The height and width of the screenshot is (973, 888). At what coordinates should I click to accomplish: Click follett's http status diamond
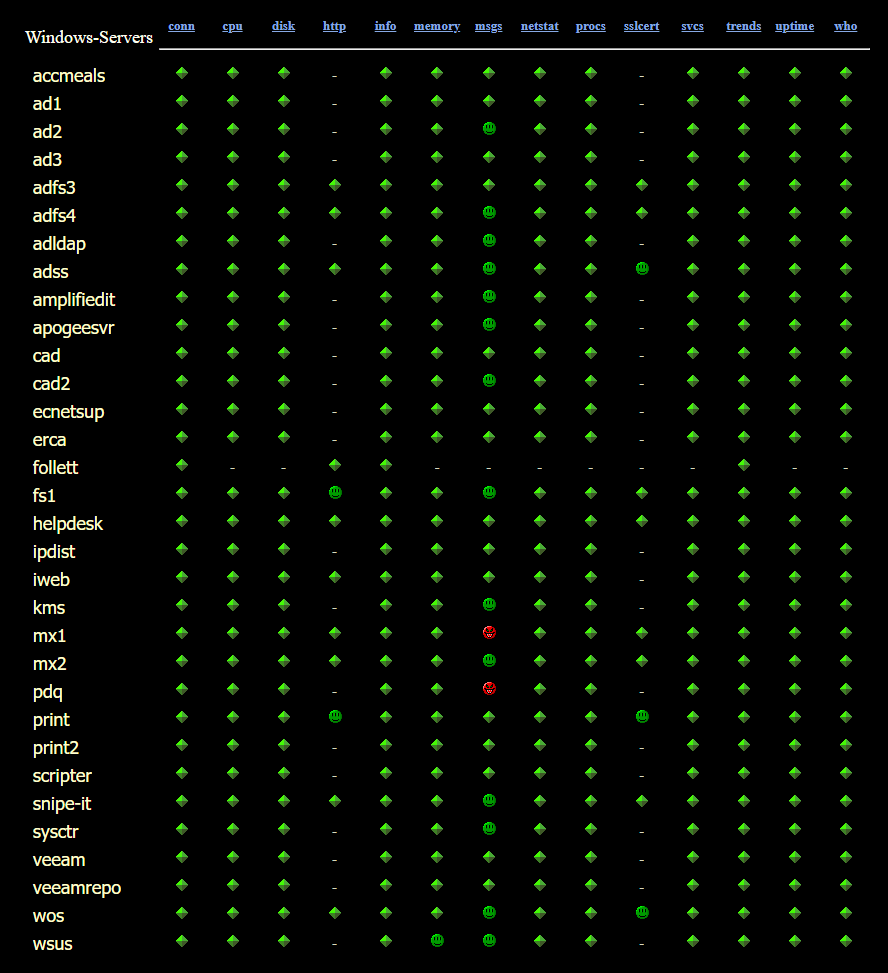(335, 465)
